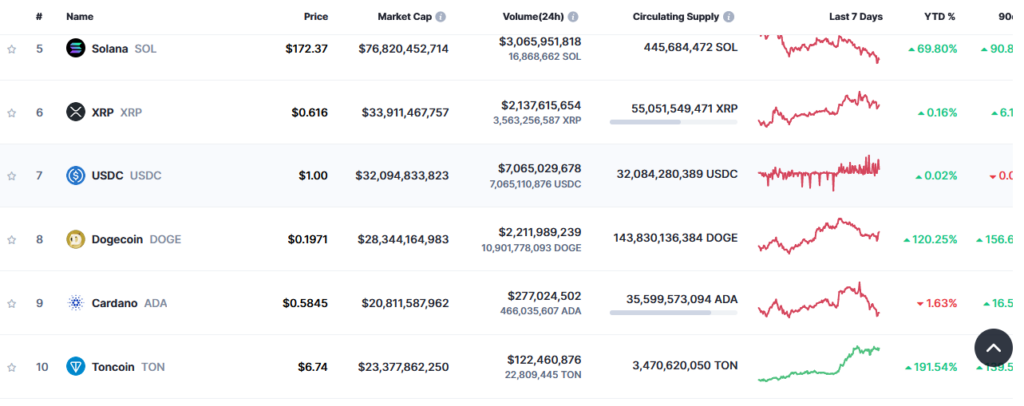The image size is (1024, 406).
Task: Click the Dogecoin logo icon
Action: 76,240
